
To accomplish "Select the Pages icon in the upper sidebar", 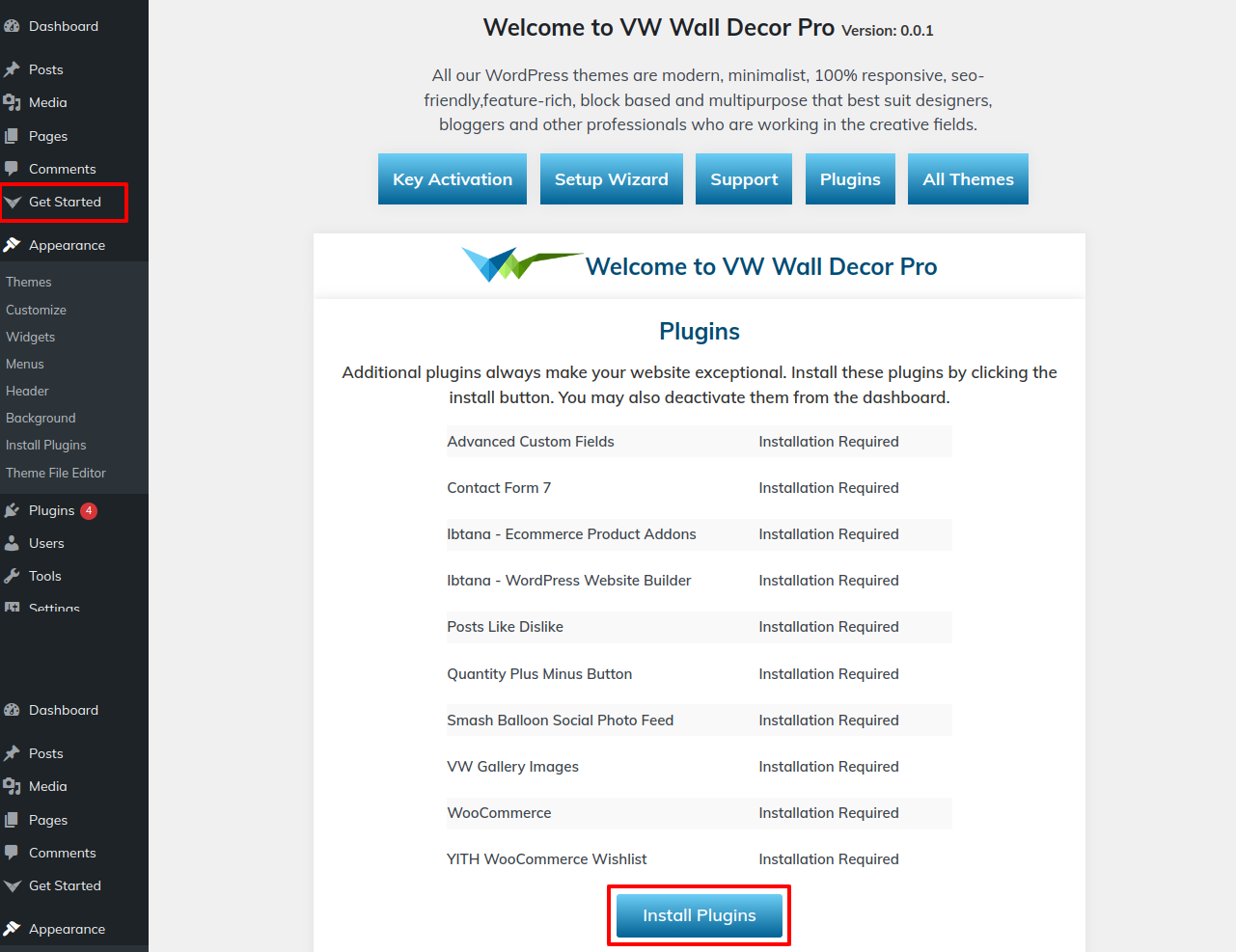I will point(12,136).
